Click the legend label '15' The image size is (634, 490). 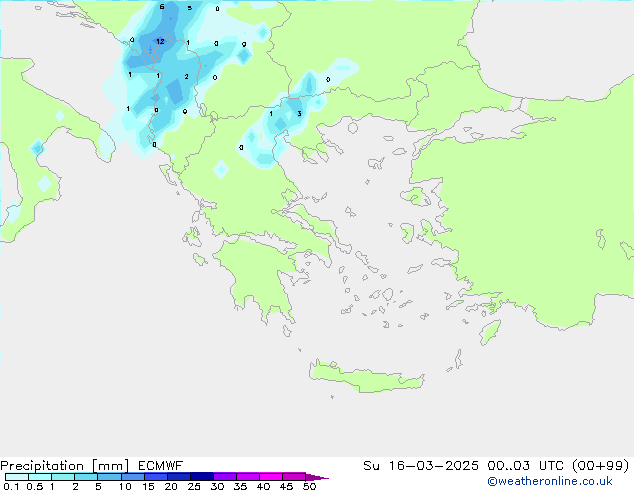tap(148, 486)
